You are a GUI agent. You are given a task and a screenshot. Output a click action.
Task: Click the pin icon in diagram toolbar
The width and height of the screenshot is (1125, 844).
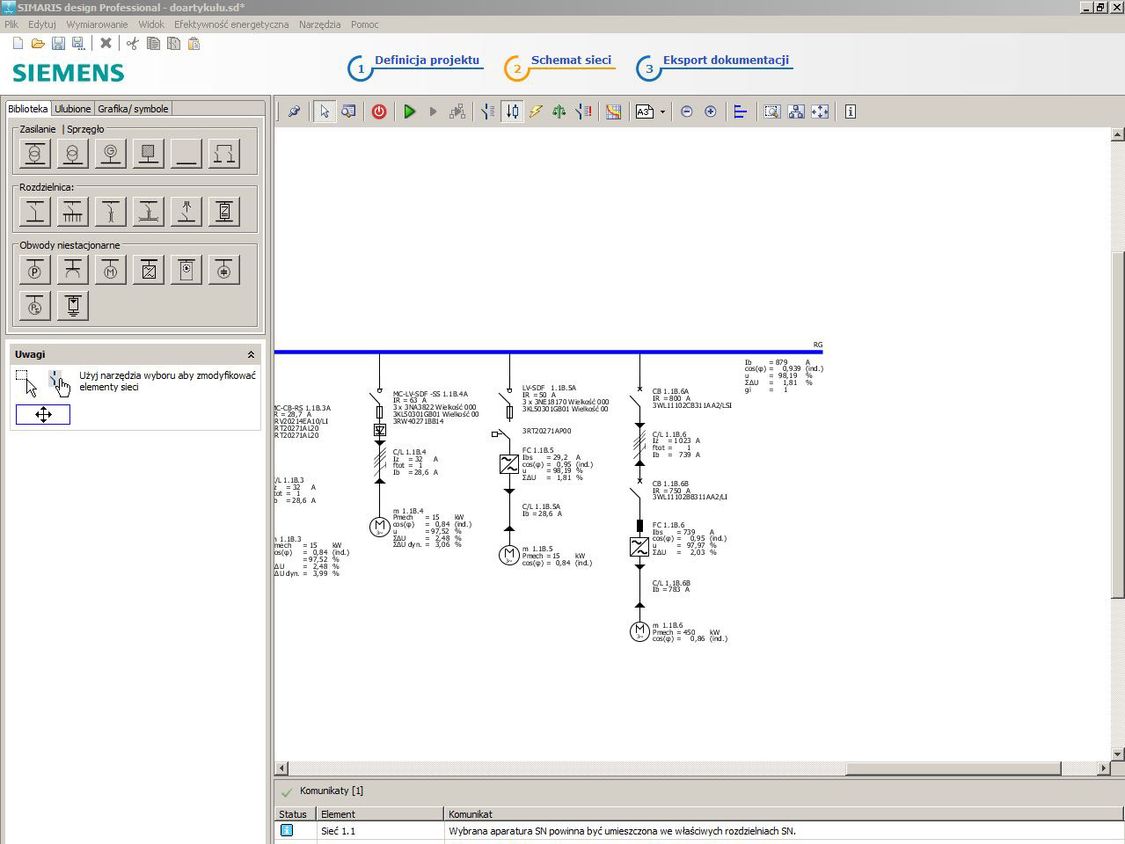click(293, 111)
